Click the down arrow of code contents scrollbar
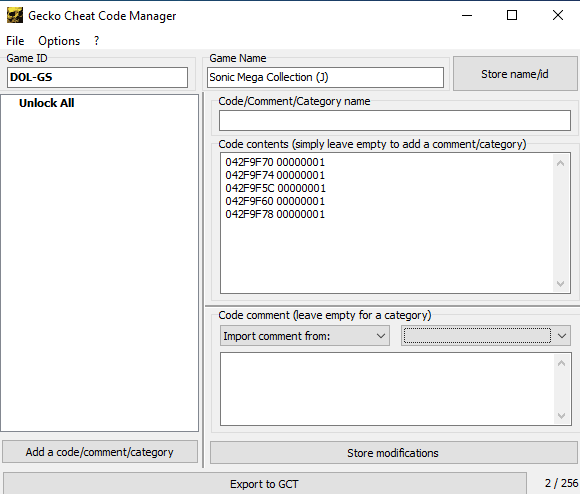Screen dimensions: 580x494 (x=560, y=284)
